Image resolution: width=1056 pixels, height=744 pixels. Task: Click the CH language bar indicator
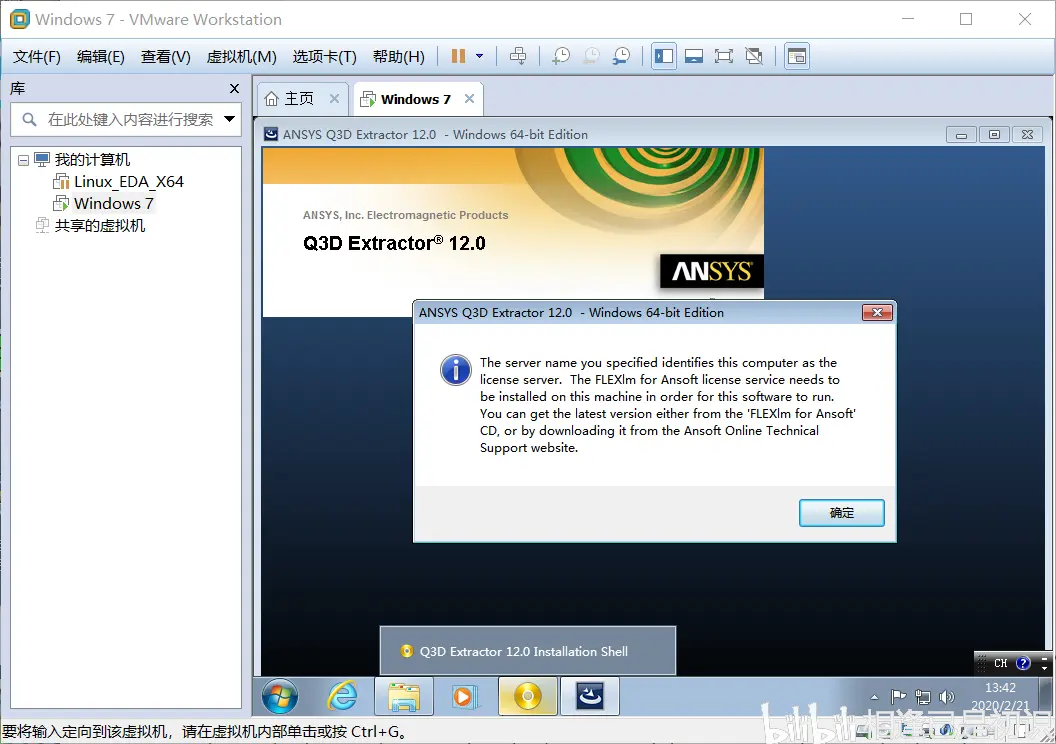tap(1001, 663)
